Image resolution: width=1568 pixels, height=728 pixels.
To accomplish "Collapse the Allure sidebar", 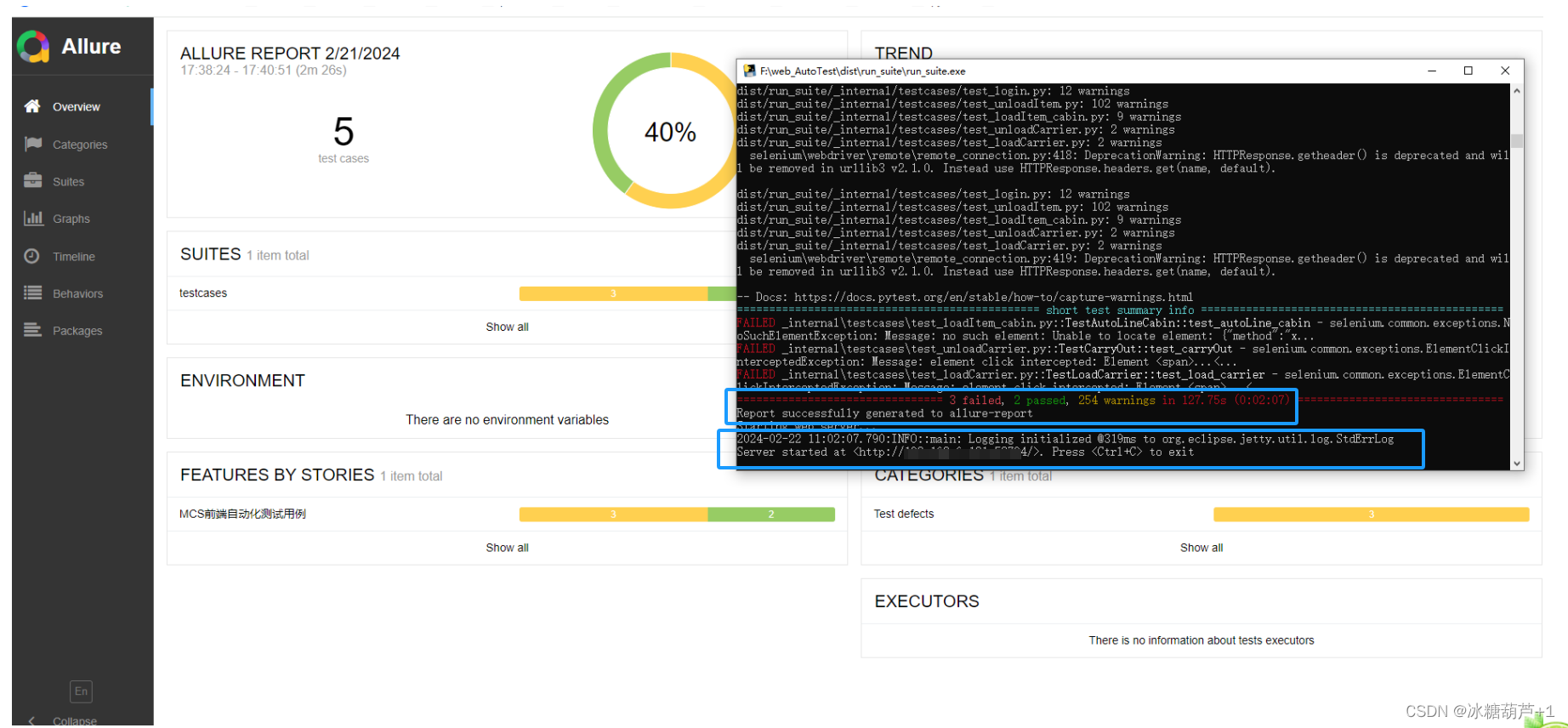I will [x=62, y=720].
